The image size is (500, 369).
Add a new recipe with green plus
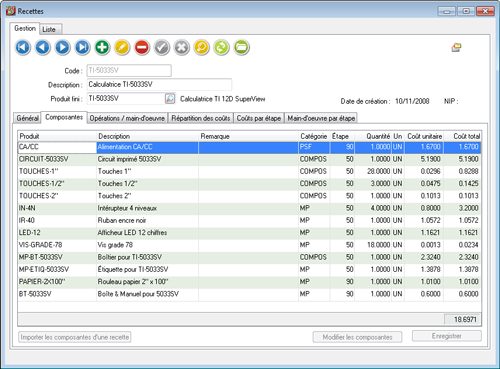pyautogui.click(x=102, y=47)
